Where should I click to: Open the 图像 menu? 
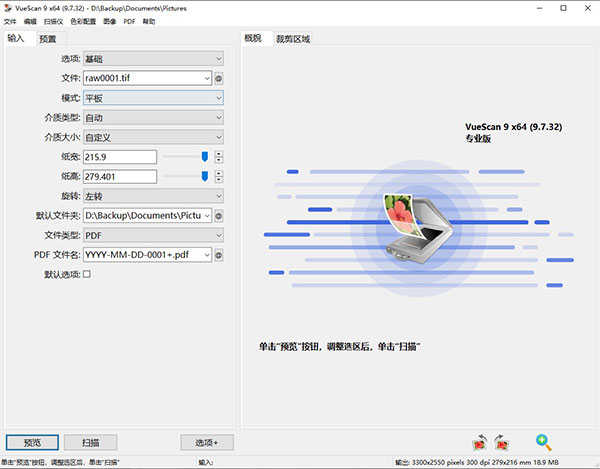(x=109, y=21)
